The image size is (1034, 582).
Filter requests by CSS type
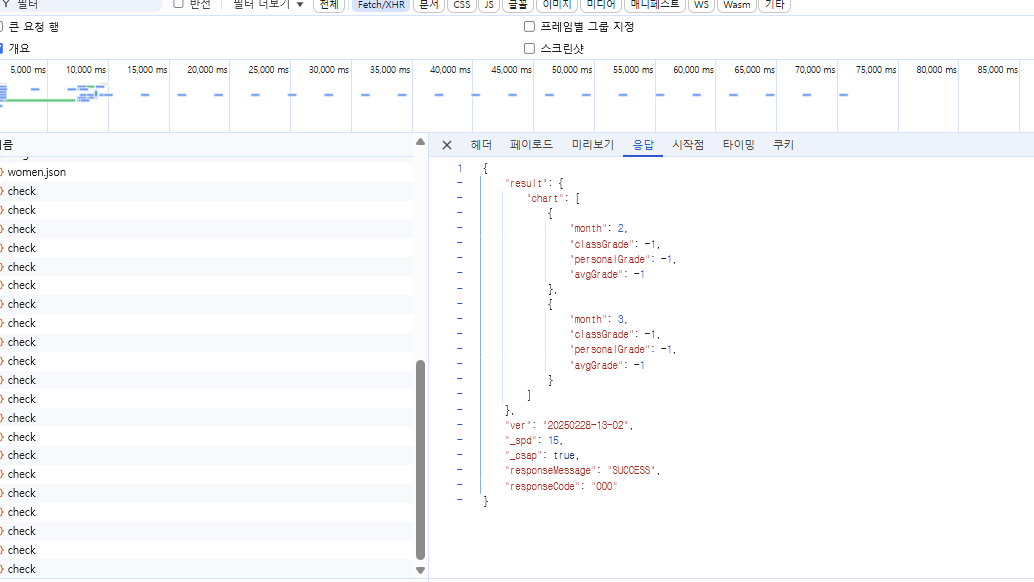460,4
